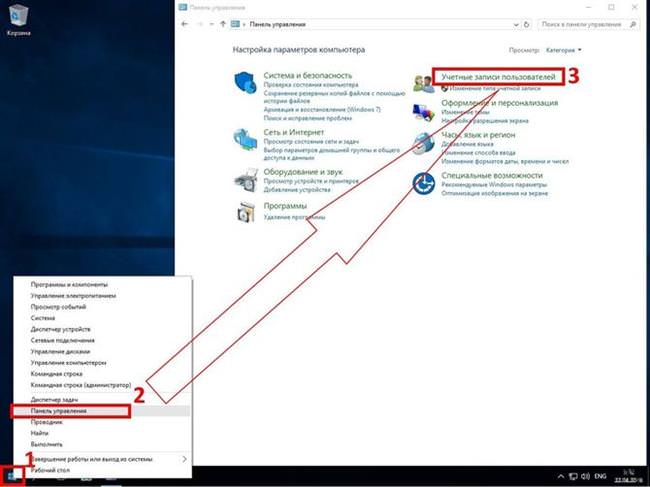650x487 pixels.
Task: Click Архивация и восстановление (Windows 7) link
Action: pyautogui.click(x=322, y=110)
